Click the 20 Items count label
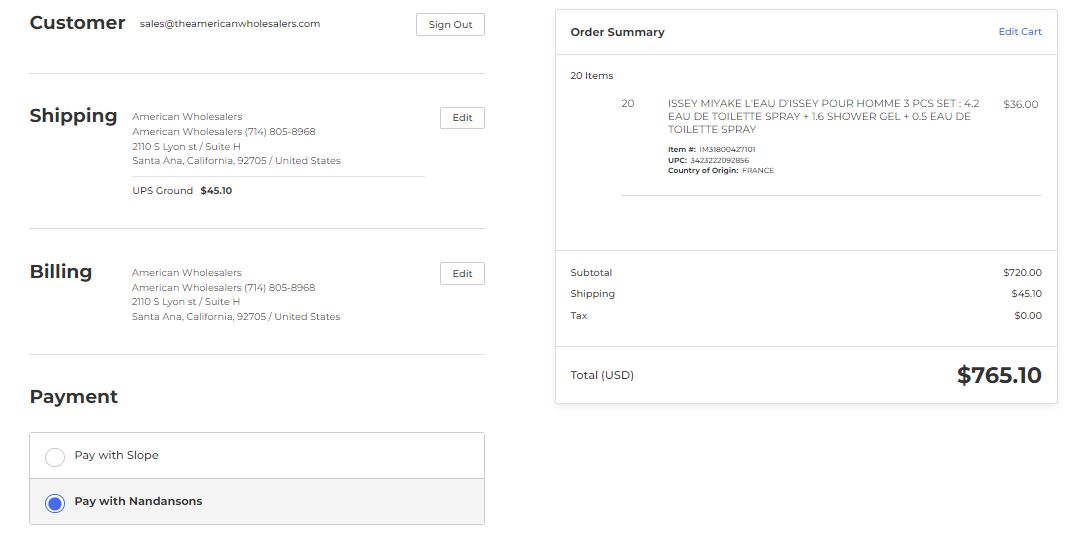Screen dimensions: 1081x533 [x=592, y=76]
